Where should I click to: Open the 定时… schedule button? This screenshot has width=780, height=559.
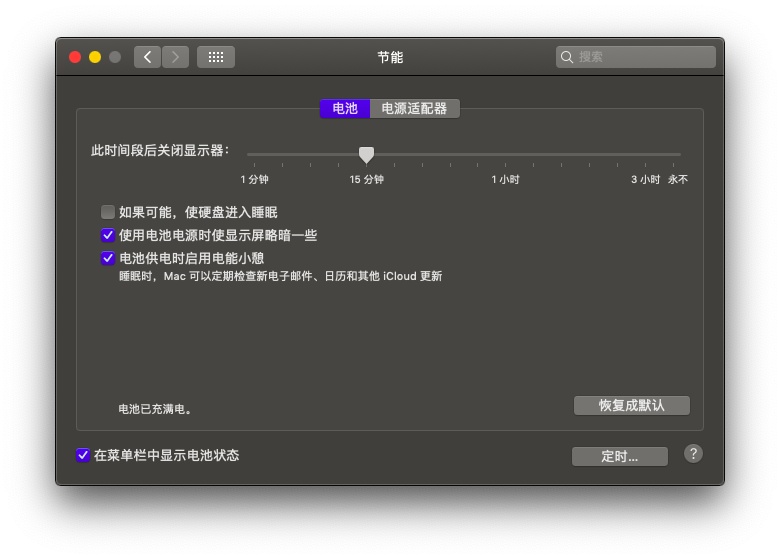coord(620,456)
